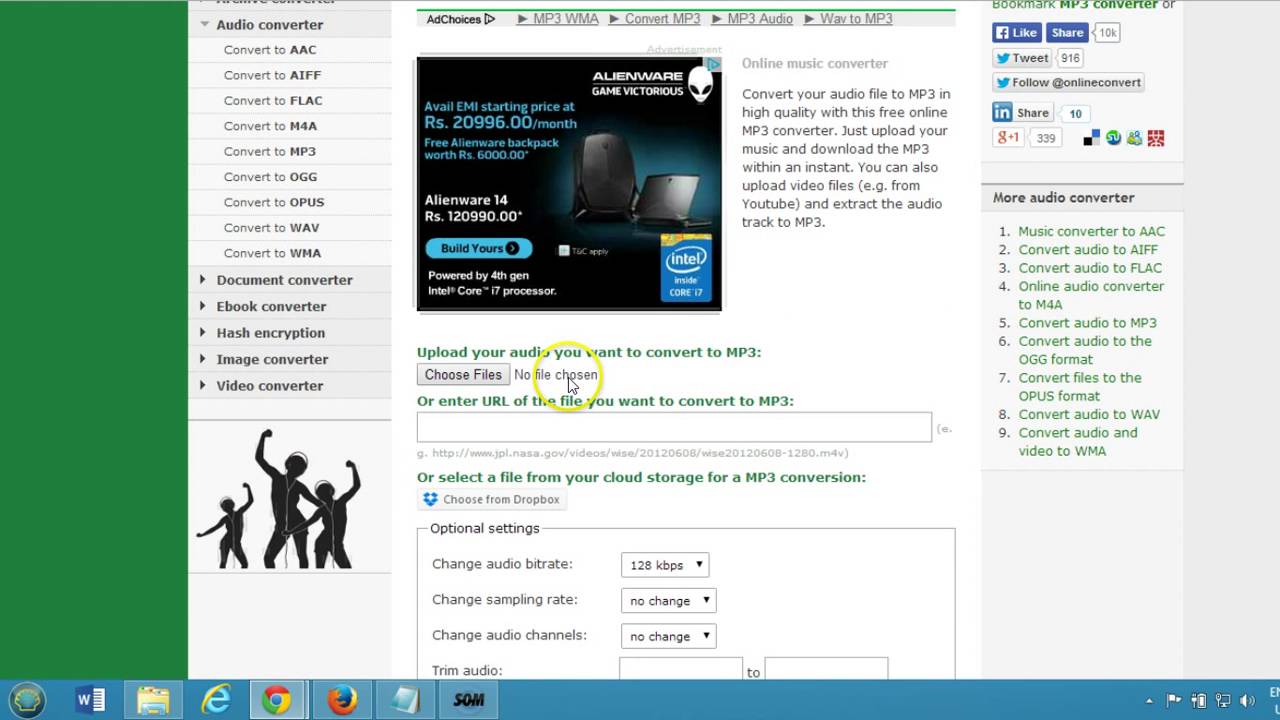Select Convert to WMA in sidebar
Screen dimensions: 1280x720
[272, 253]
